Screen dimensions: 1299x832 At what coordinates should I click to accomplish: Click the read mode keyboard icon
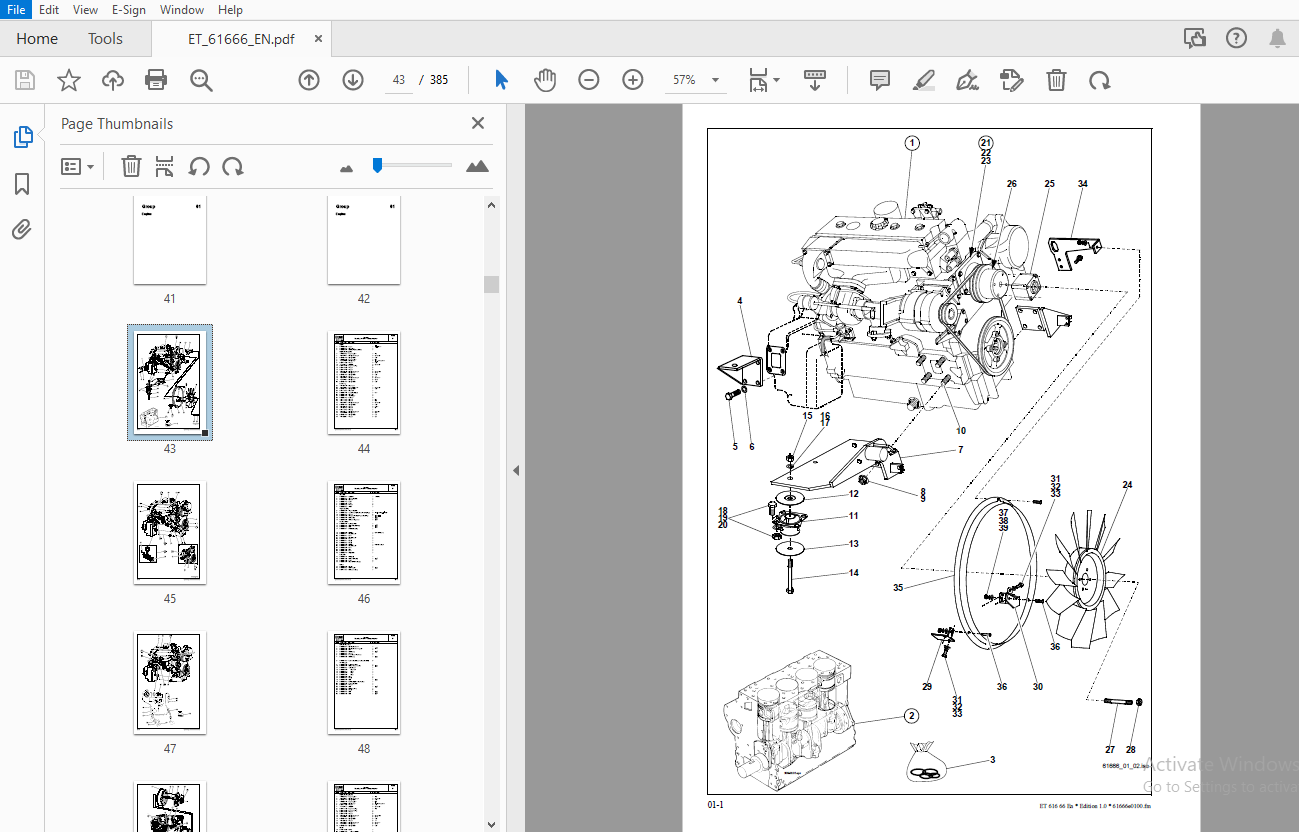pyautogui.click(x=815, y=80)
